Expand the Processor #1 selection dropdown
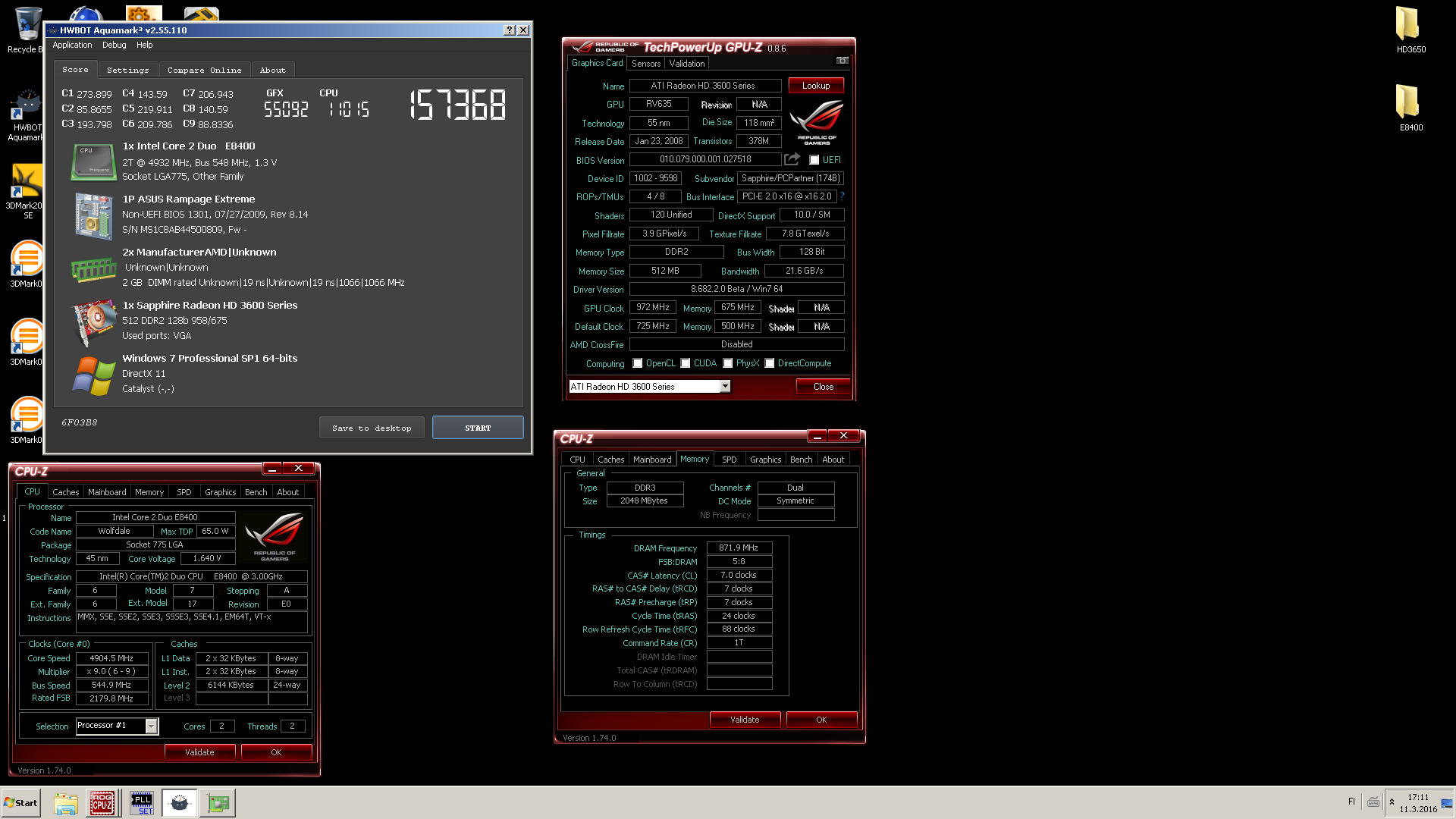 152,726
